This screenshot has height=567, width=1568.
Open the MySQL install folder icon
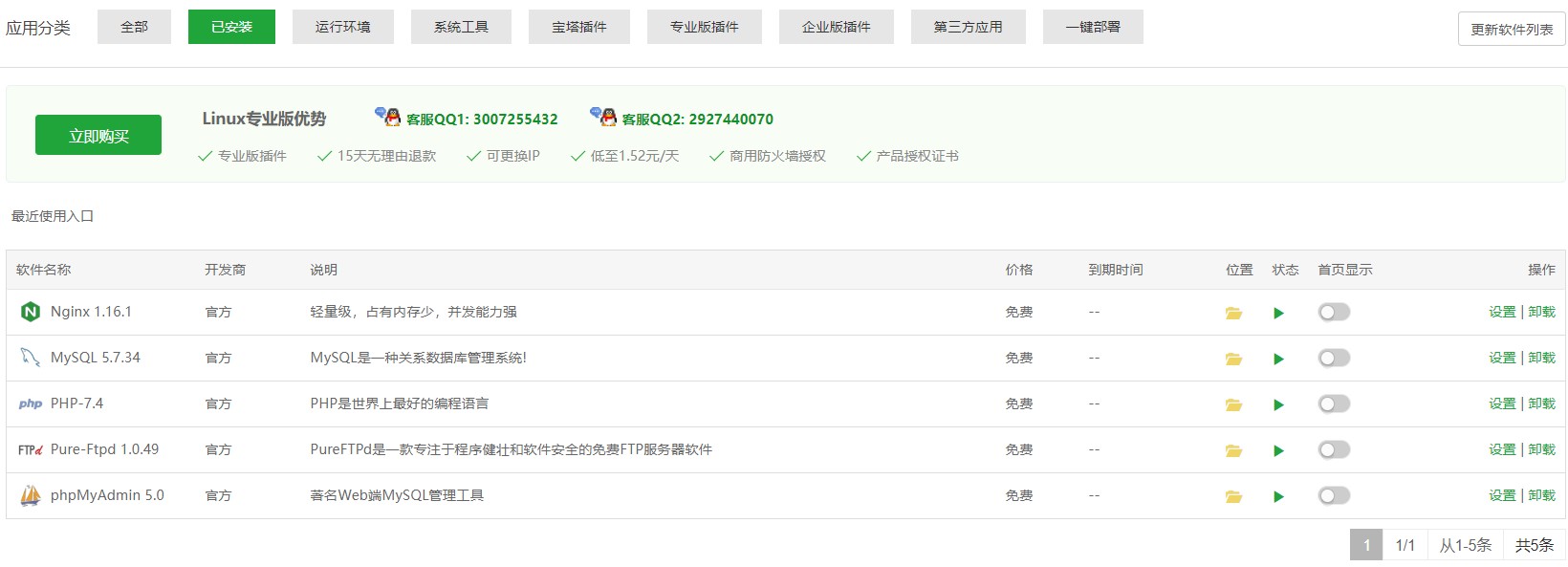click(x=1233, y=359)
